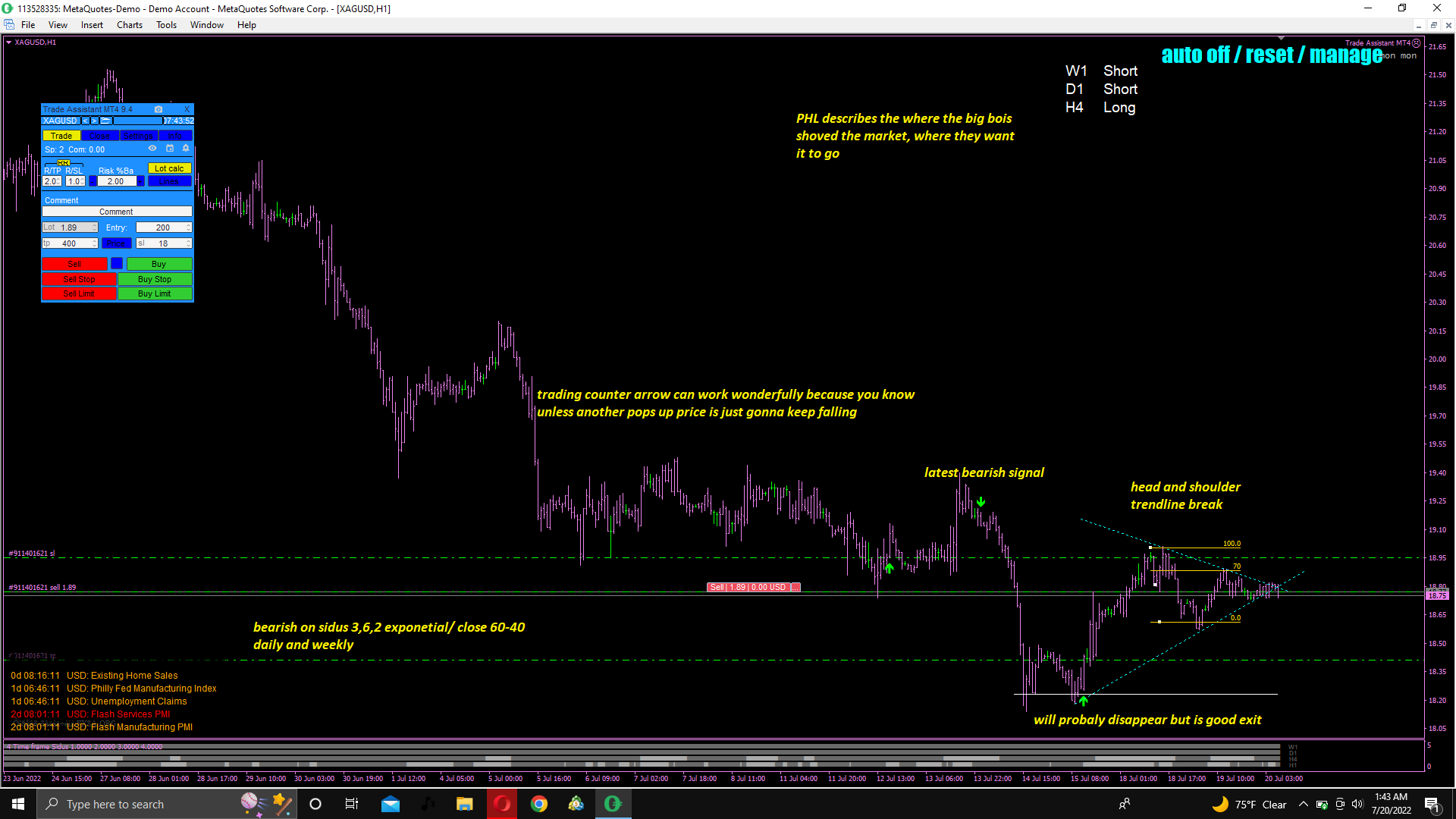
Task: Toggle the eye visibility icon in Trade Assistant
Action: (x=152, y=149)
